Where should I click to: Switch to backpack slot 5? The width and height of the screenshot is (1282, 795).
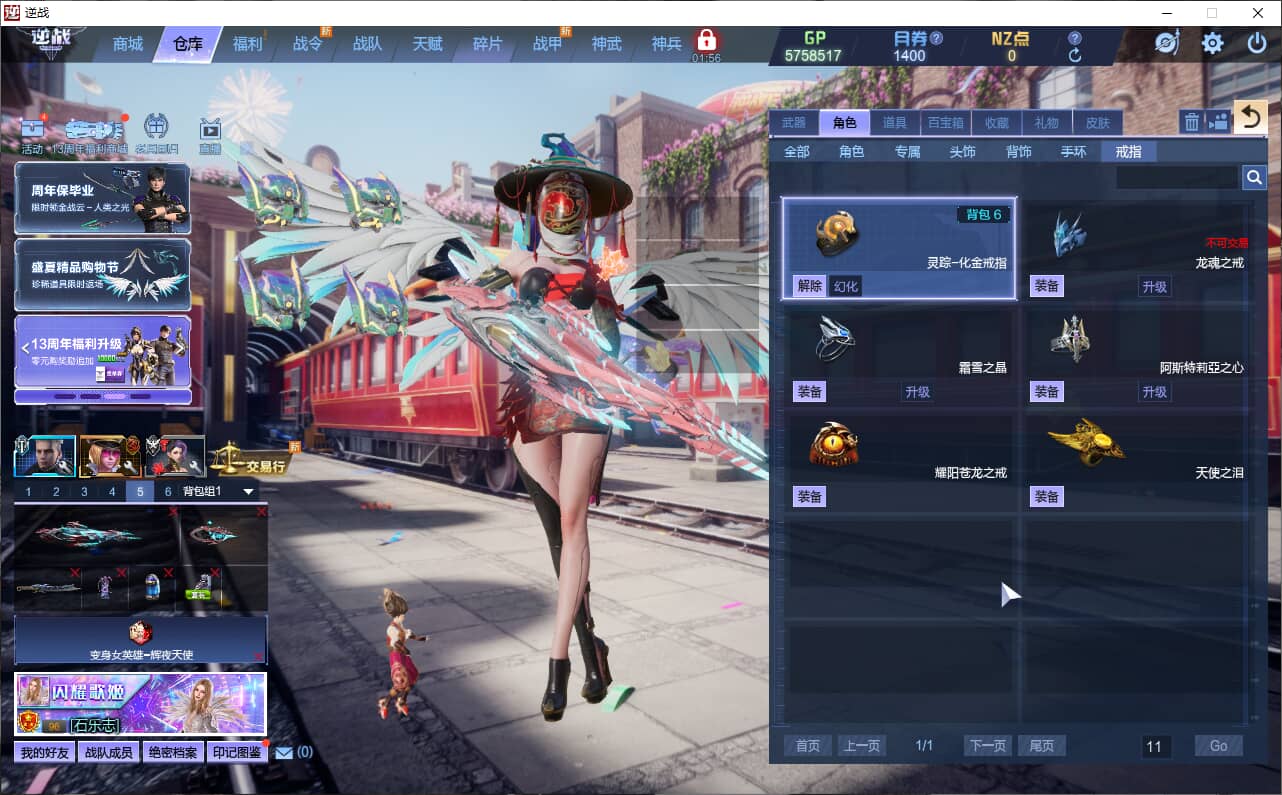coord(140,492)
